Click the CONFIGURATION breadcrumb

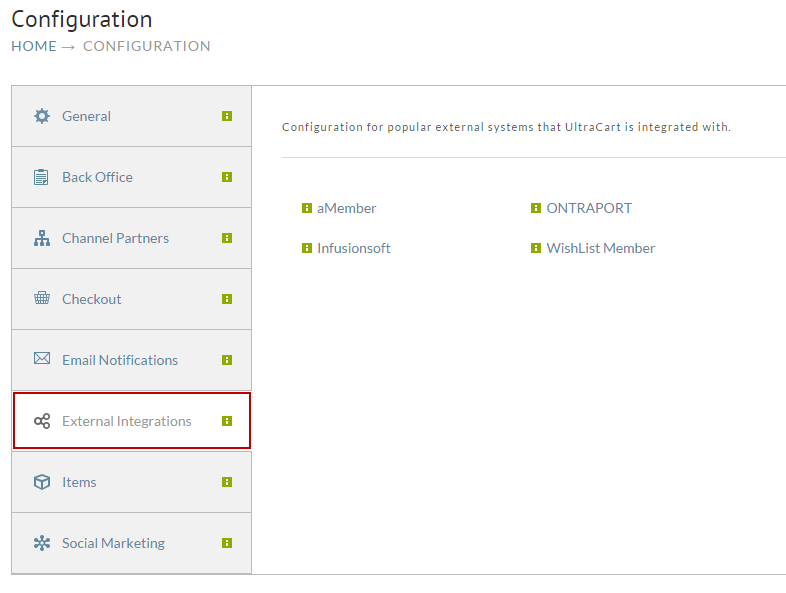point(146,46)
